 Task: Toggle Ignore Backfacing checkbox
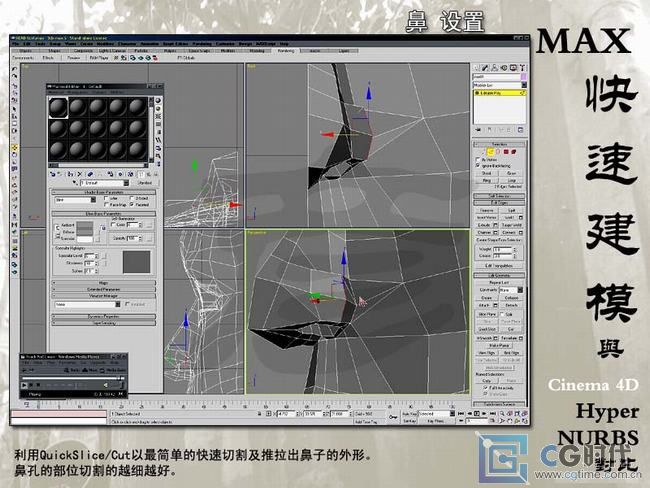tap(478, 165)
